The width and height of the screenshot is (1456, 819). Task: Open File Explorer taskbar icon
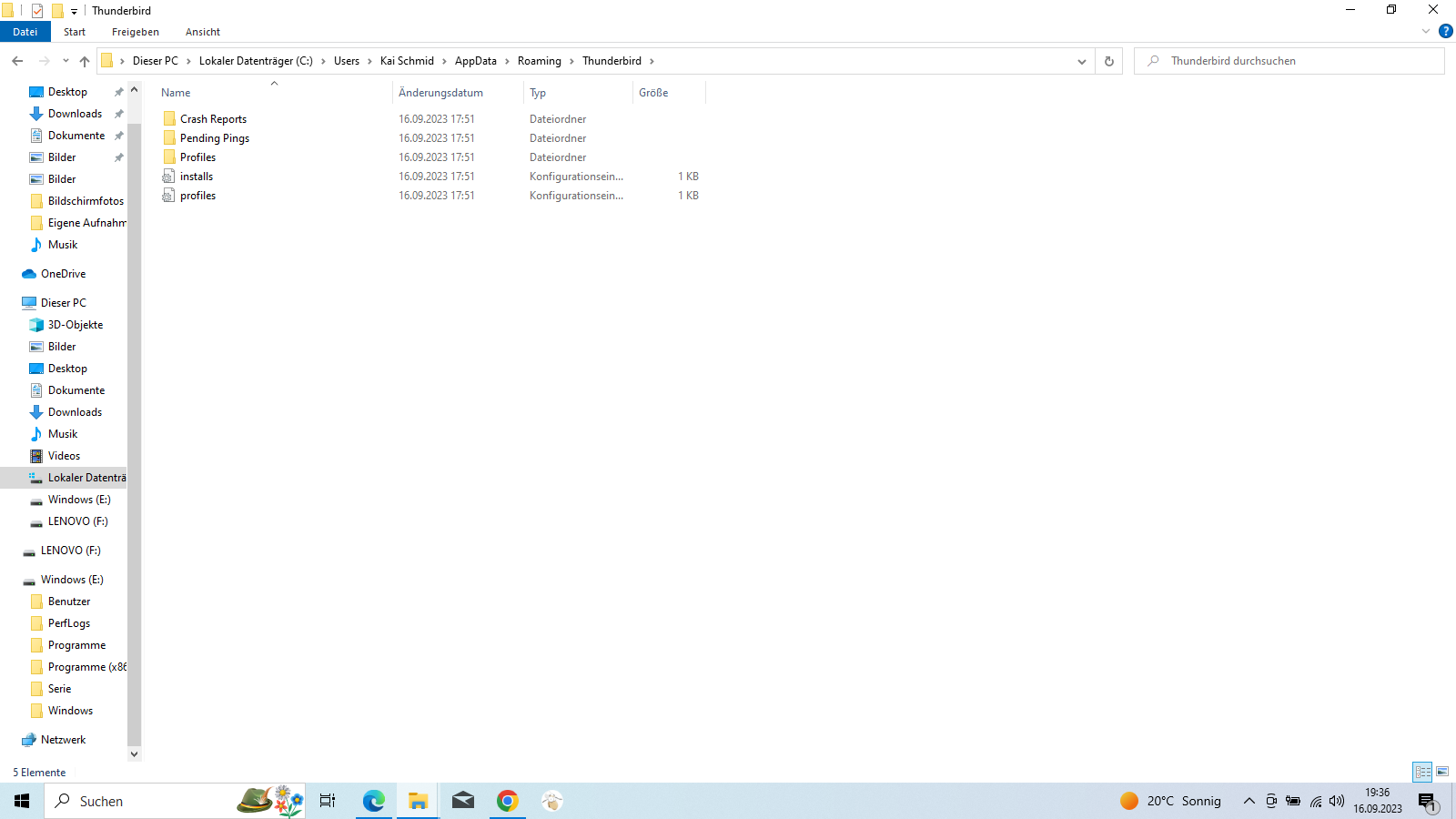(x=418, y=801)
